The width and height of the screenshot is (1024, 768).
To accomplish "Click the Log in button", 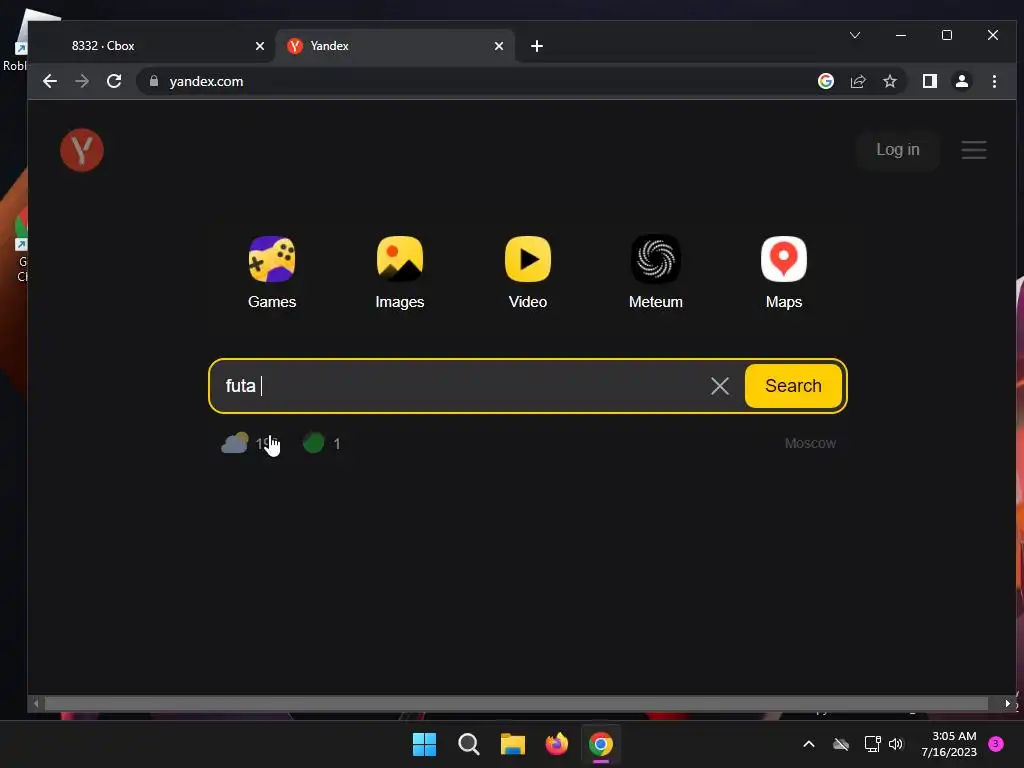I will (897, 150).
